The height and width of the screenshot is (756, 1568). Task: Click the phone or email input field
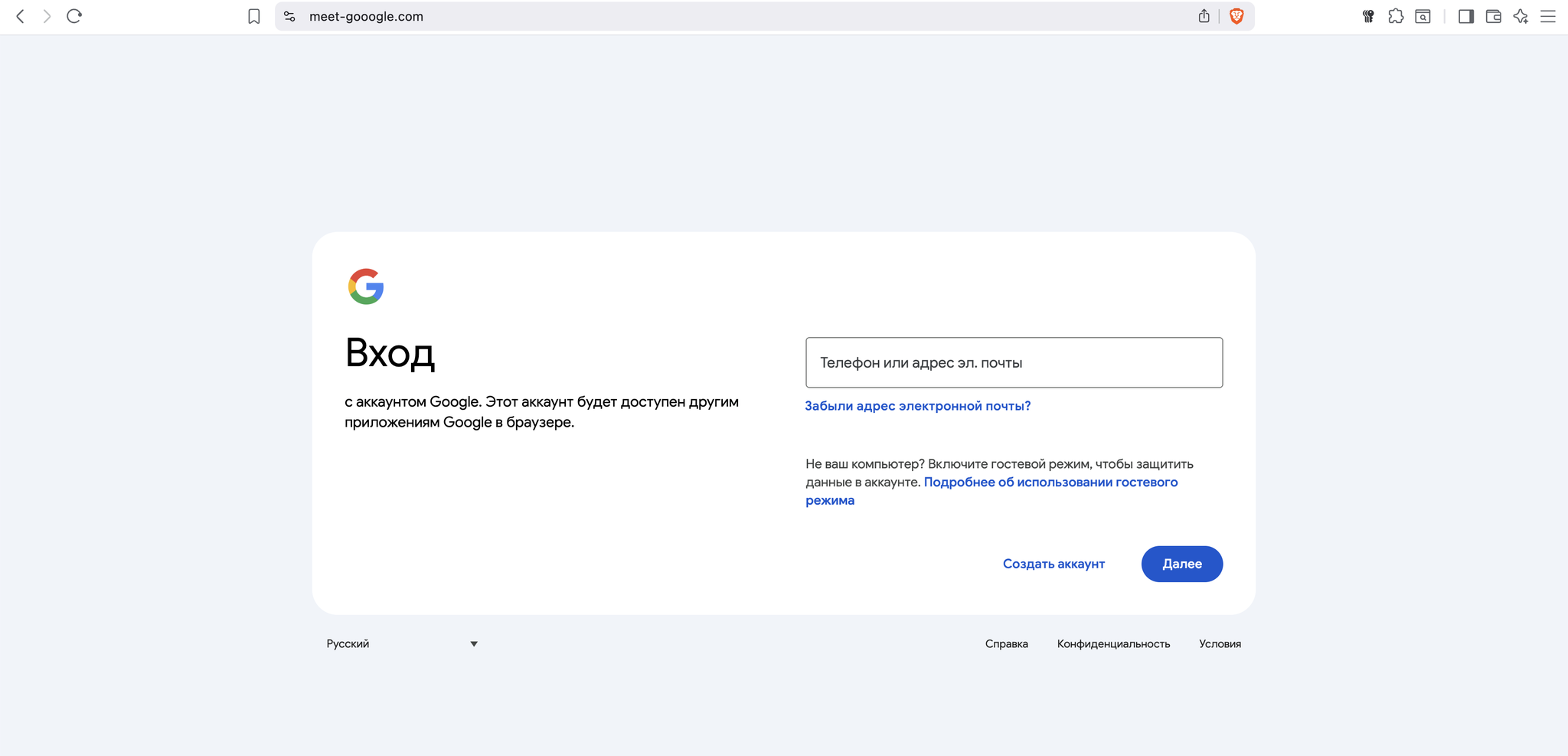click(x=1014, y=362)
